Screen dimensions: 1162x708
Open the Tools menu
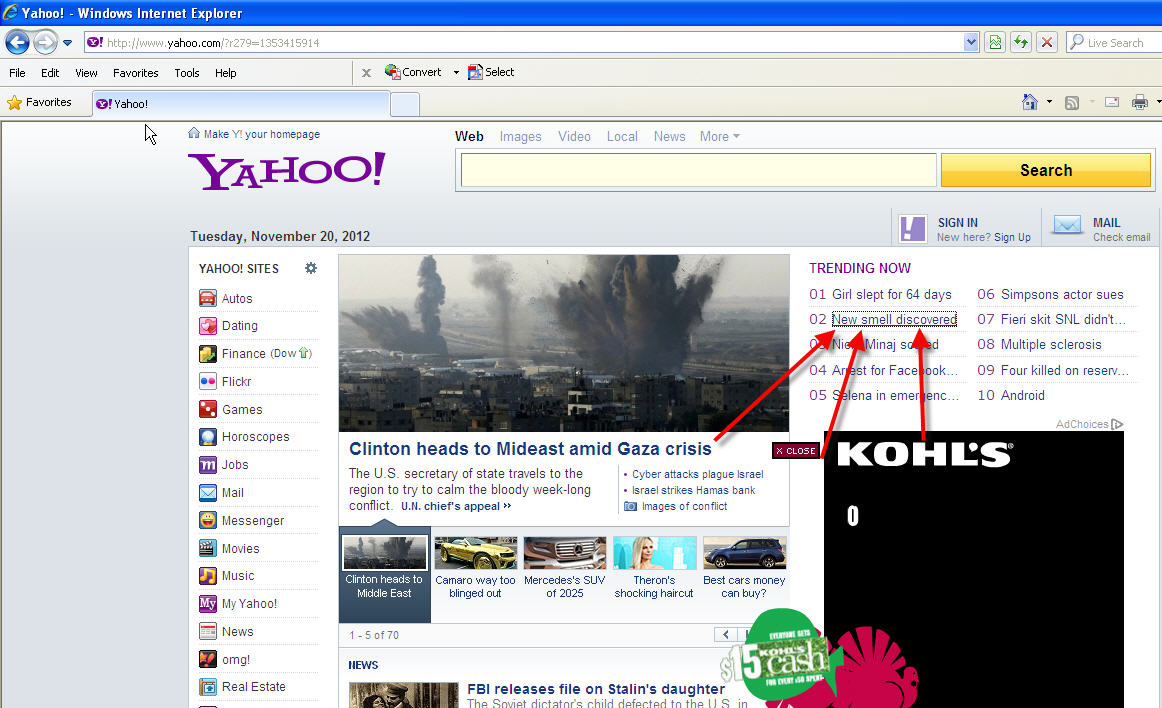187,73
